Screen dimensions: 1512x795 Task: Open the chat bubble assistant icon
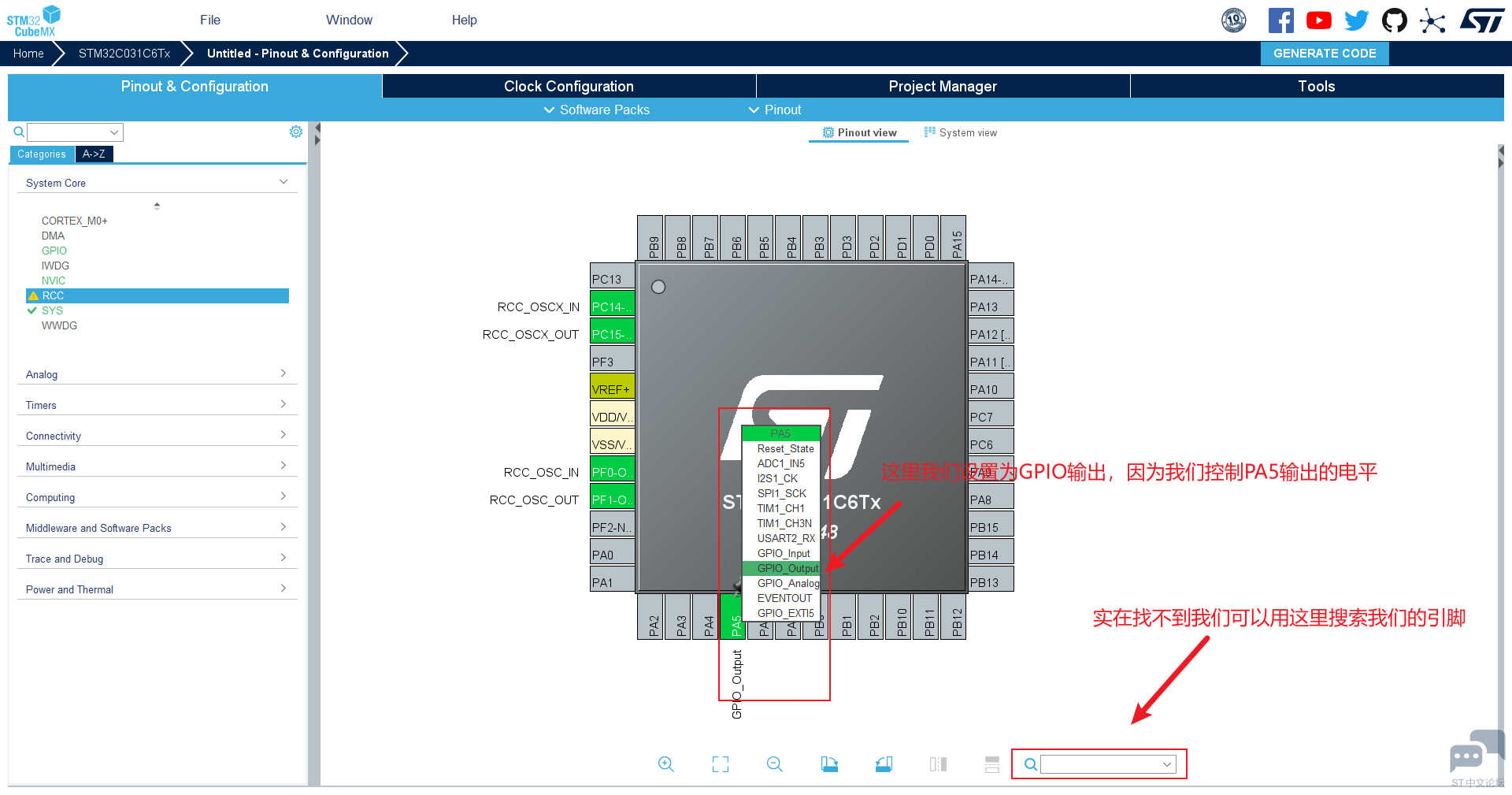point(1477,752)
